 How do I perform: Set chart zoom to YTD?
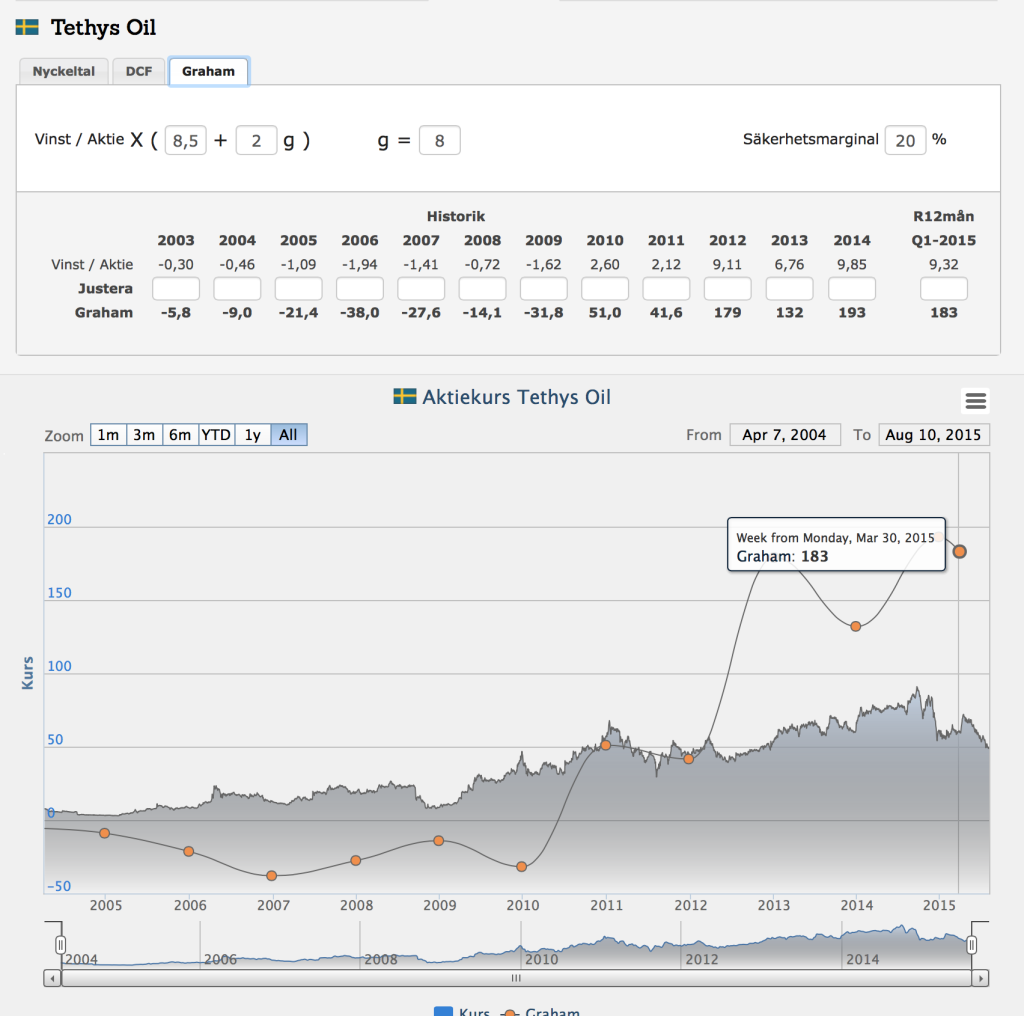[x=216, y=435]
